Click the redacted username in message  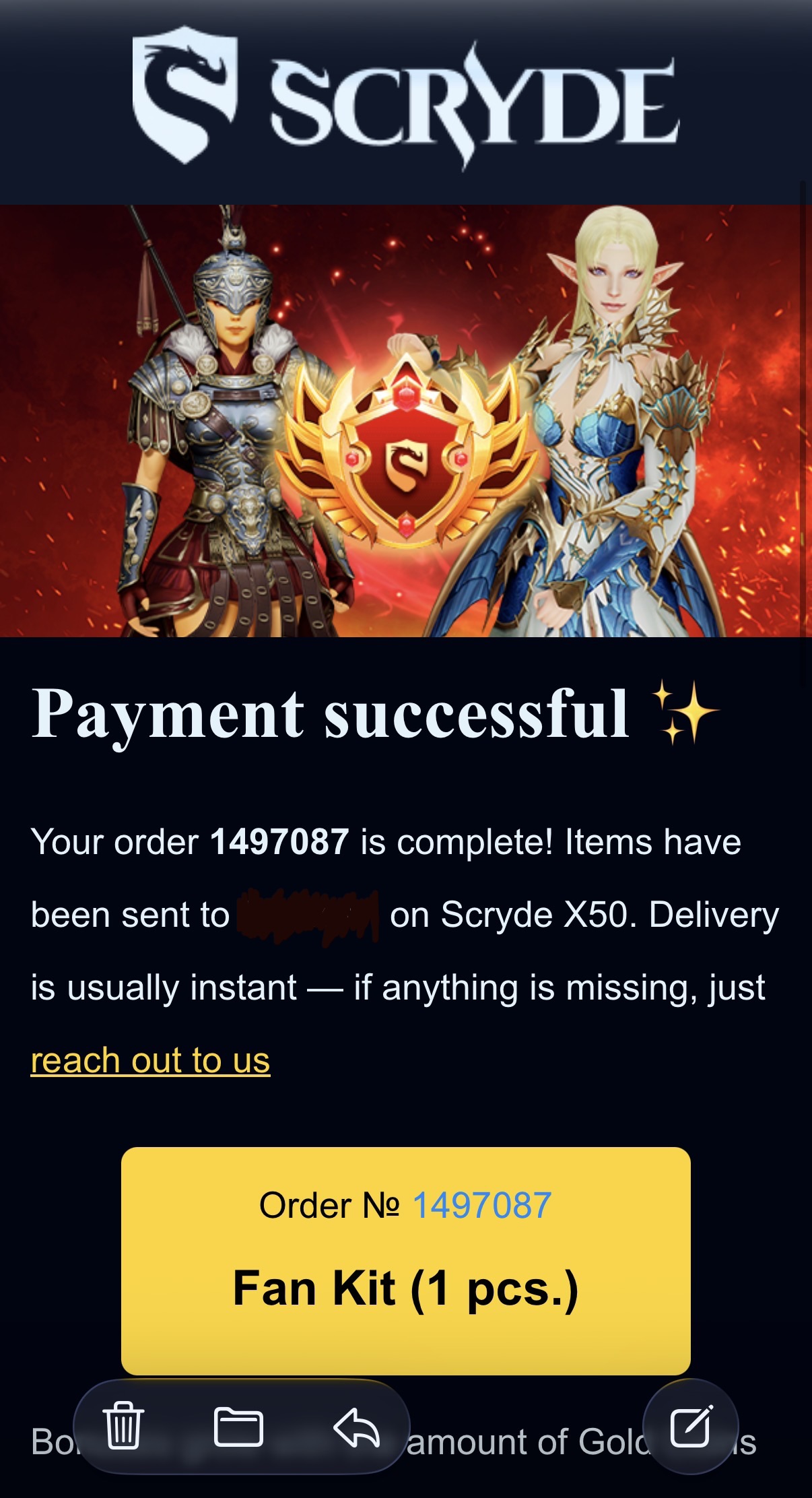308,915
